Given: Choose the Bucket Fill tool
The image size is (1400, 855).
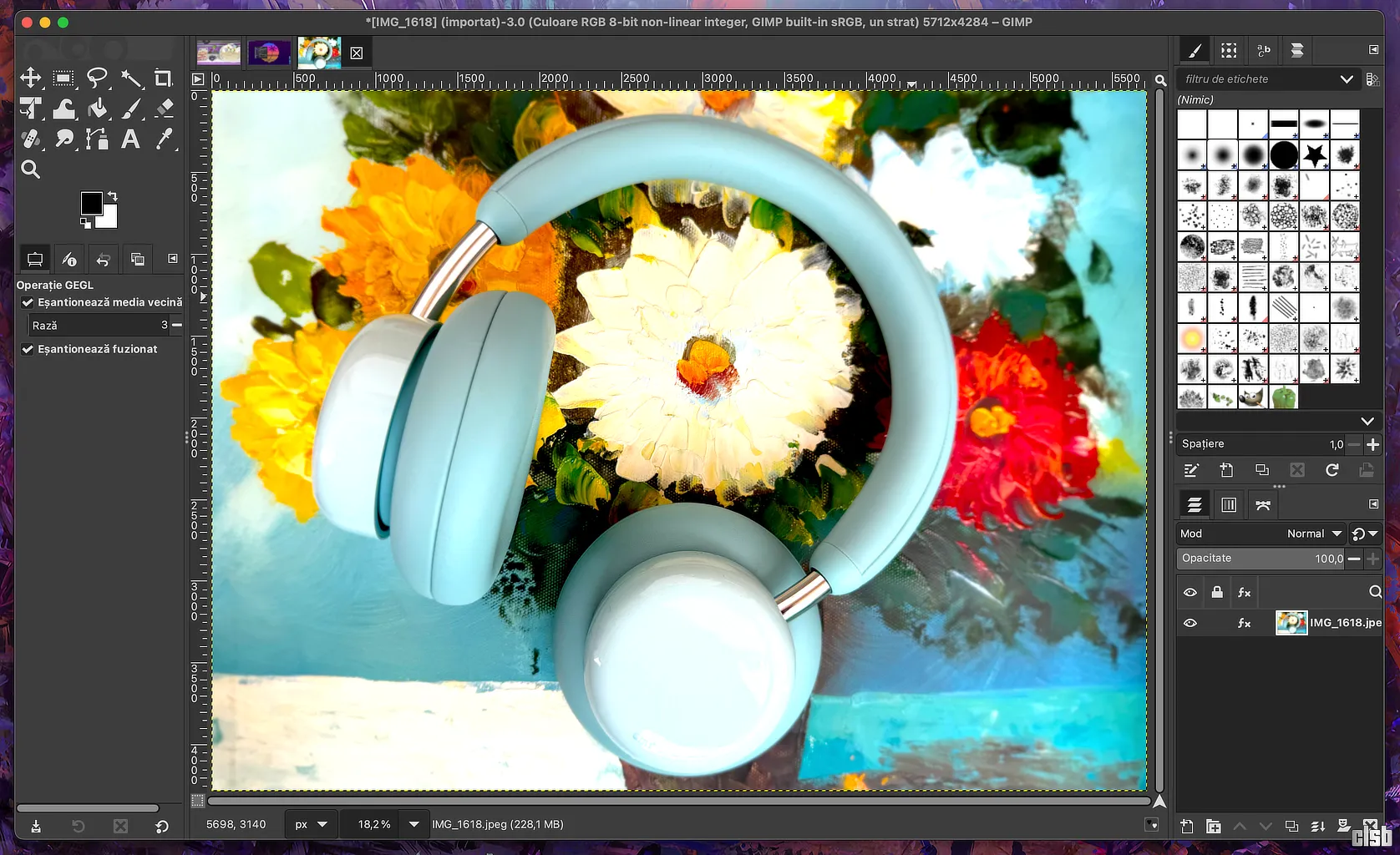Looking at the screenshot, I should 98,109.
